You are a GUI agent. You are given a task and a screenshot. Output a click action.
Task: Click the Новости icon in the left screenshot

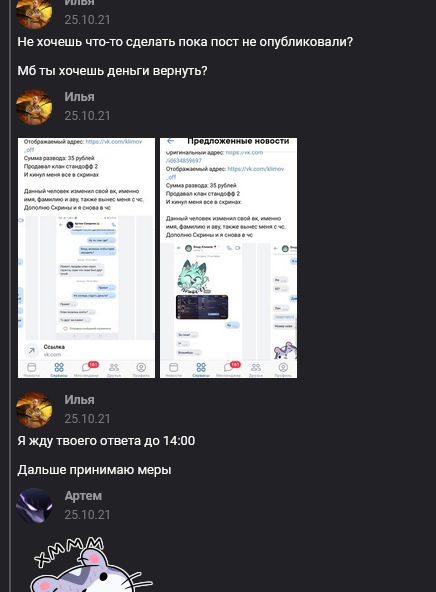coord(31,369)
